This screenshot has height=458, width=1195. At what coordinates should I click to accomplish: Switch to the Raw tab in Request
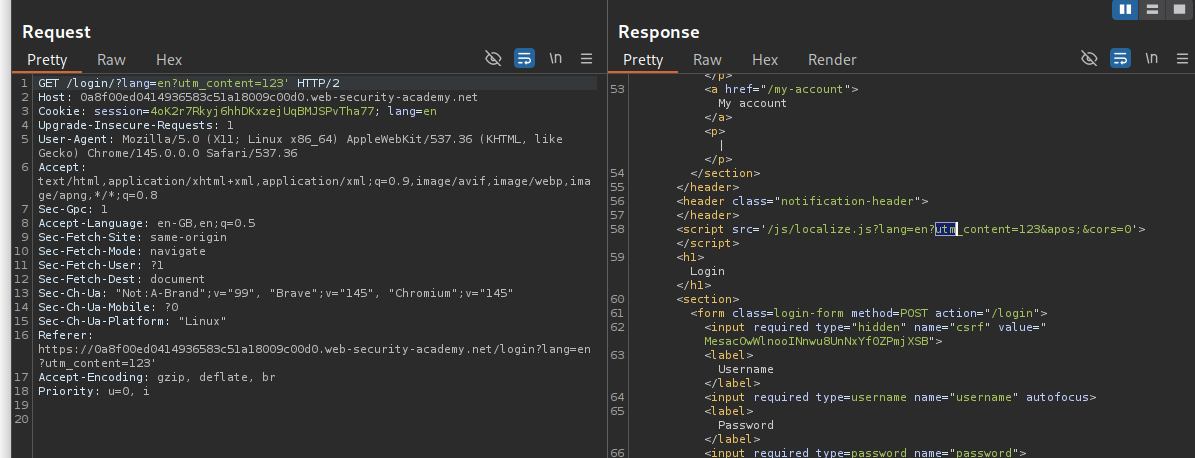point(111,60)
